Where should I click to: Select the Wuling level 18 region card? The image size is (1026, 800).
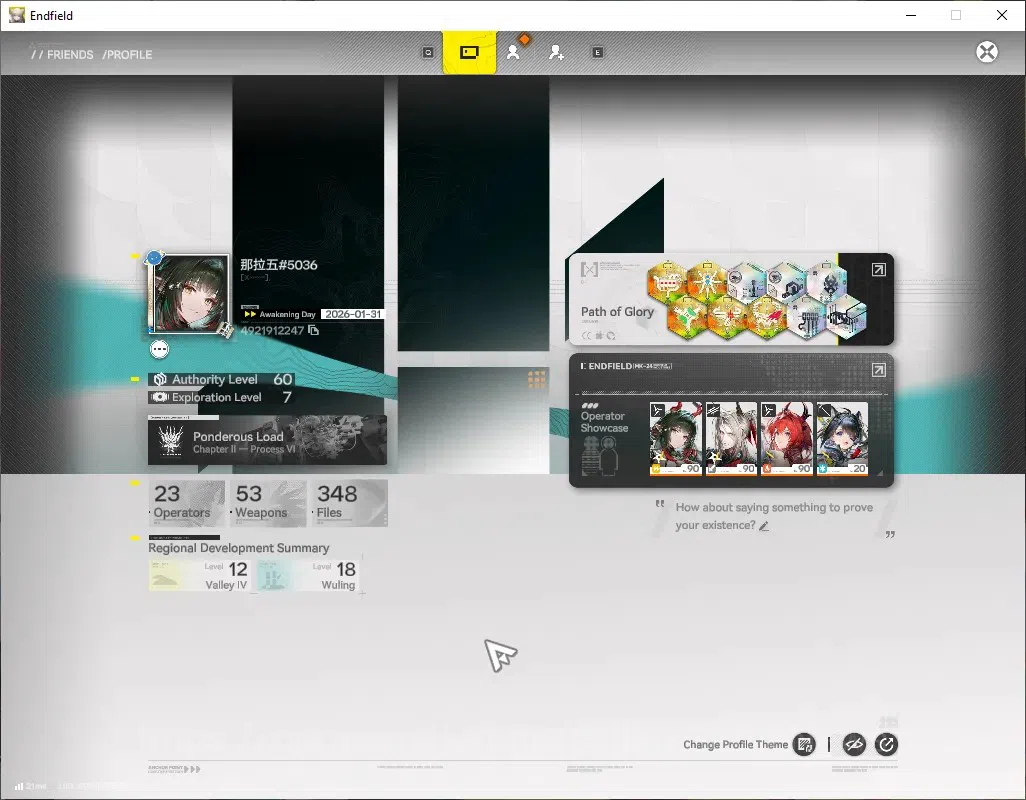308,576
